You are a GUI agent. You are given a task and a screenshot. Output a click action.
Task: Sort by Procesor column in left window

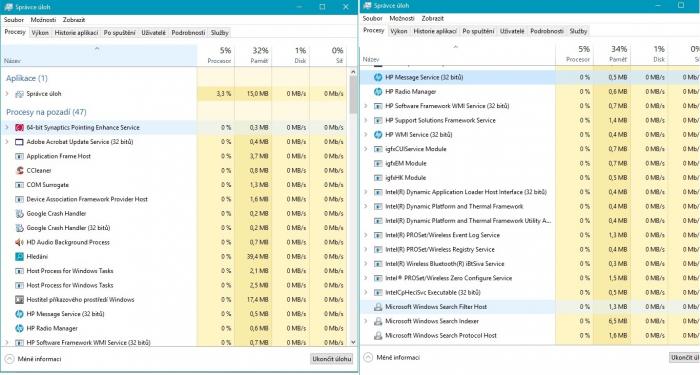point(216,55)
